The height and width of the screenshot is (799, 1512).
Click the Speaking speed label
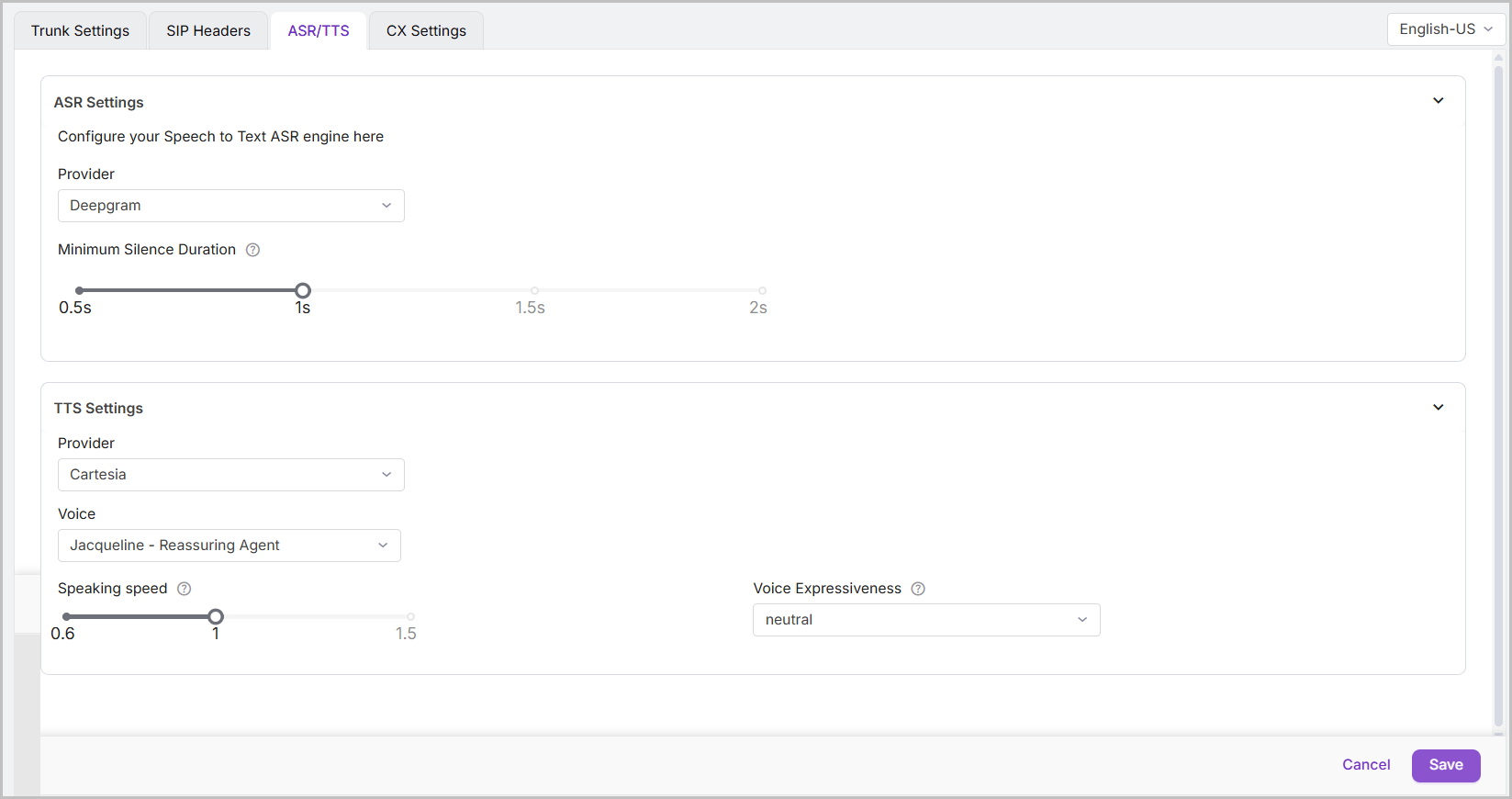click(113, 589)
